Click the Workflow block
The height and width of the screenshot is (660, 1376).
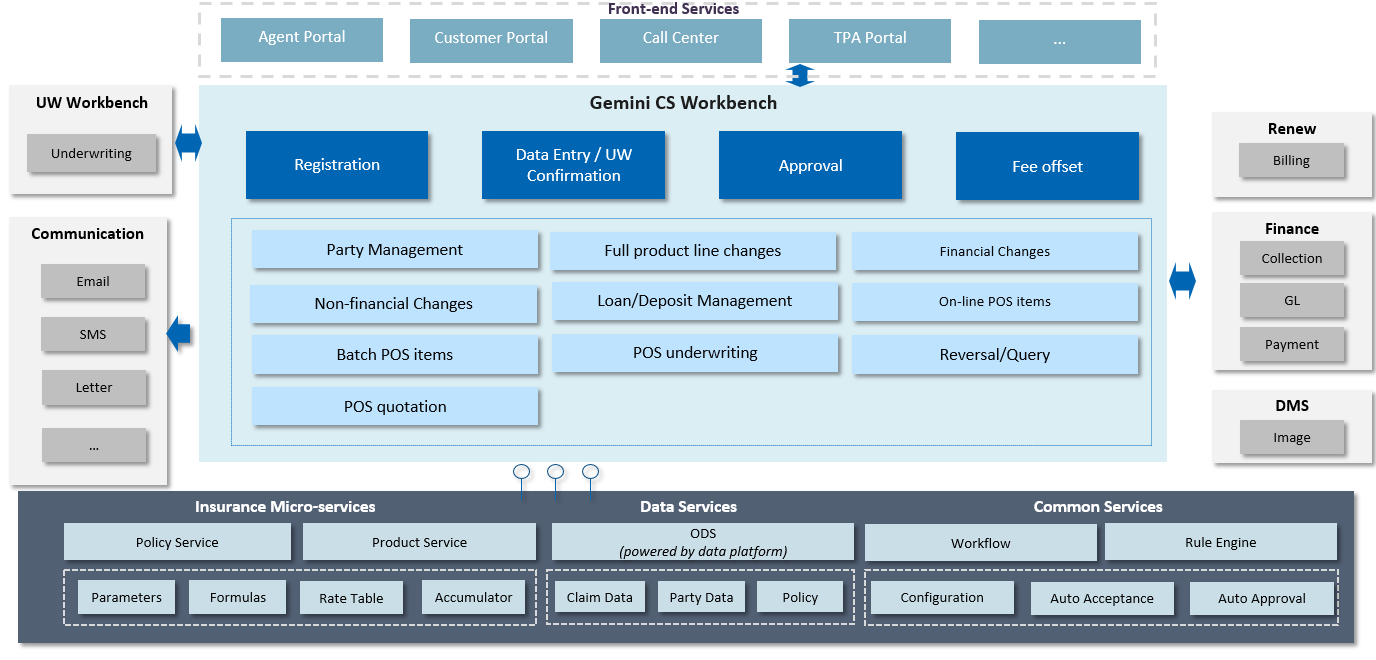pos(980,544)
